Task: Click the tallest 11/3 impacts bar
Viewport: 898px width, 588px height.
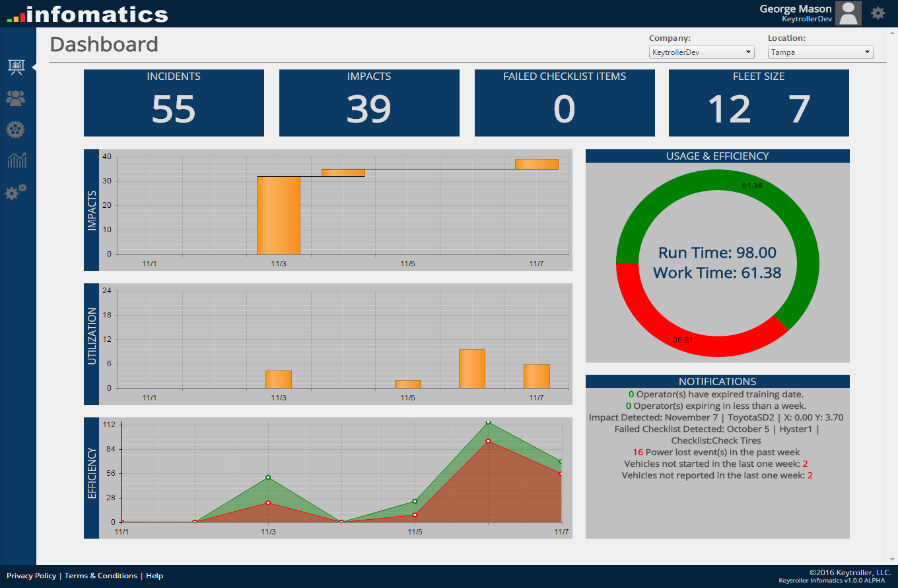Action: 279,215
